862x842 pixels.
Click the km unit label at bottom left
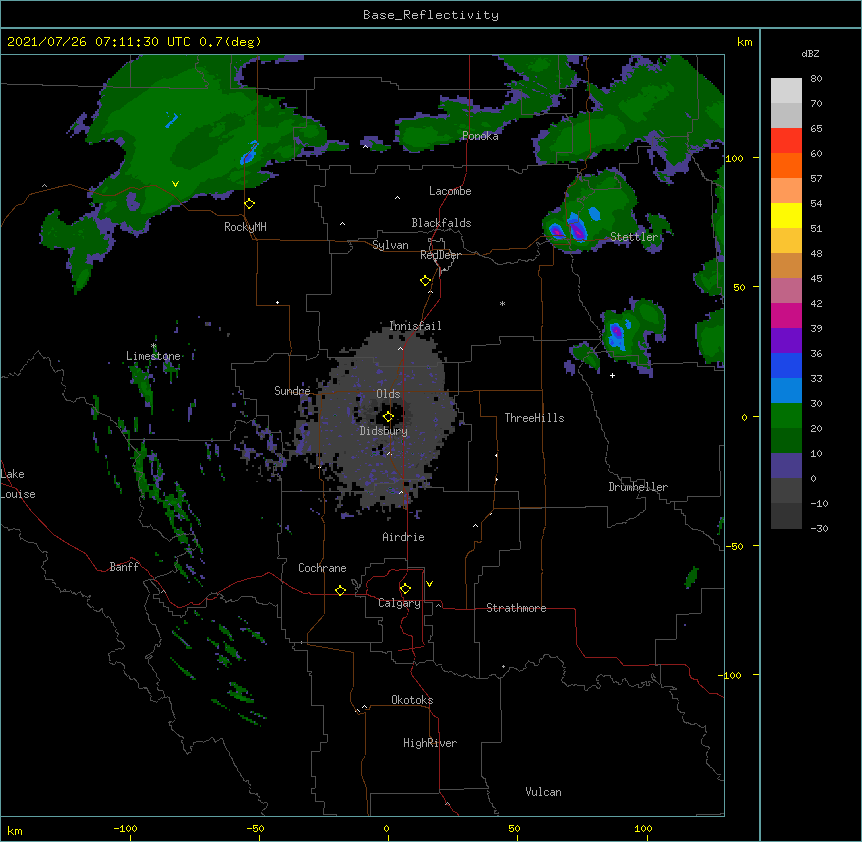15,830
